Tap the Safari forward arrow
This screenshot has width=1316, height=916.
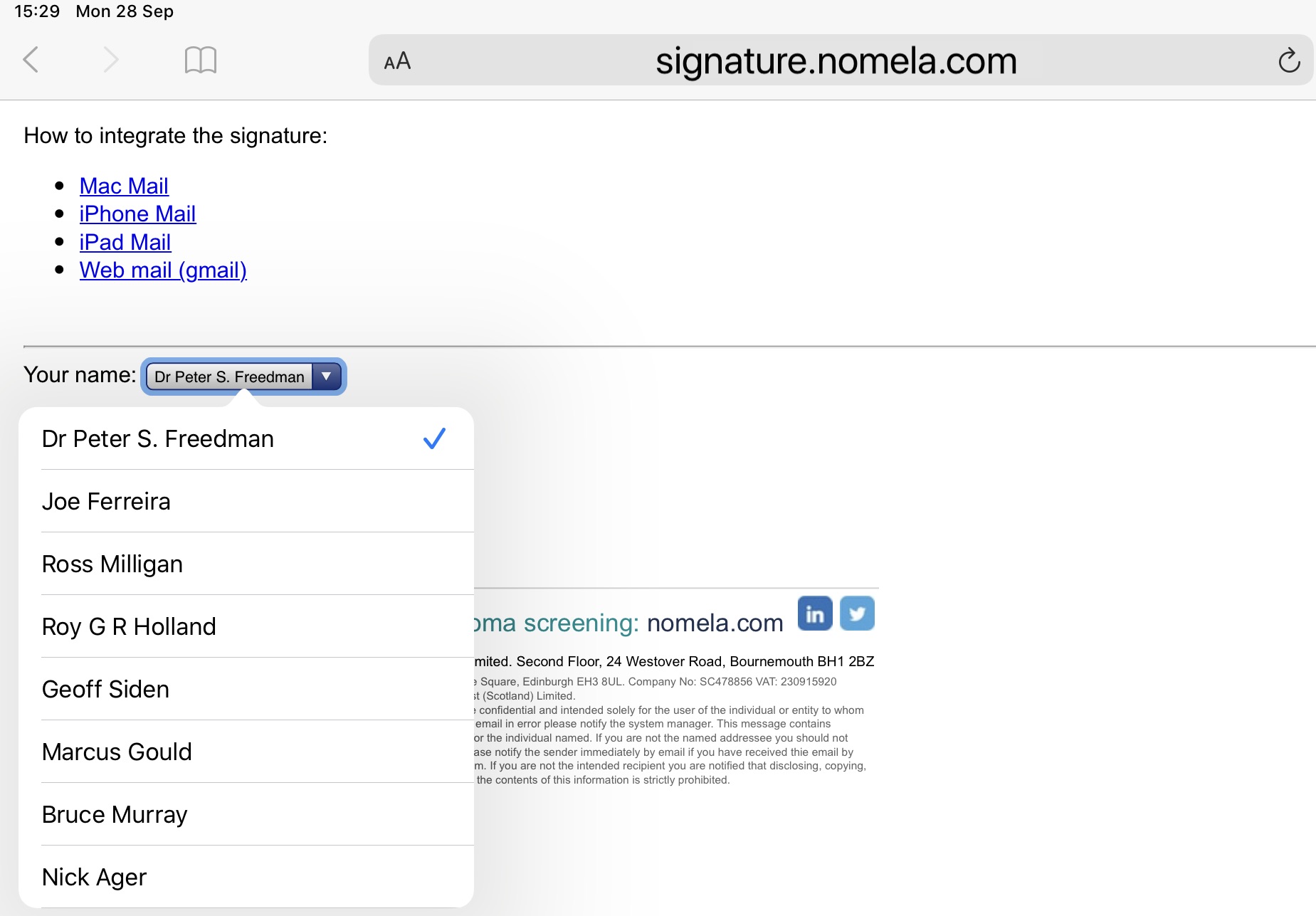pyautogui.click(x=110, y=60)
